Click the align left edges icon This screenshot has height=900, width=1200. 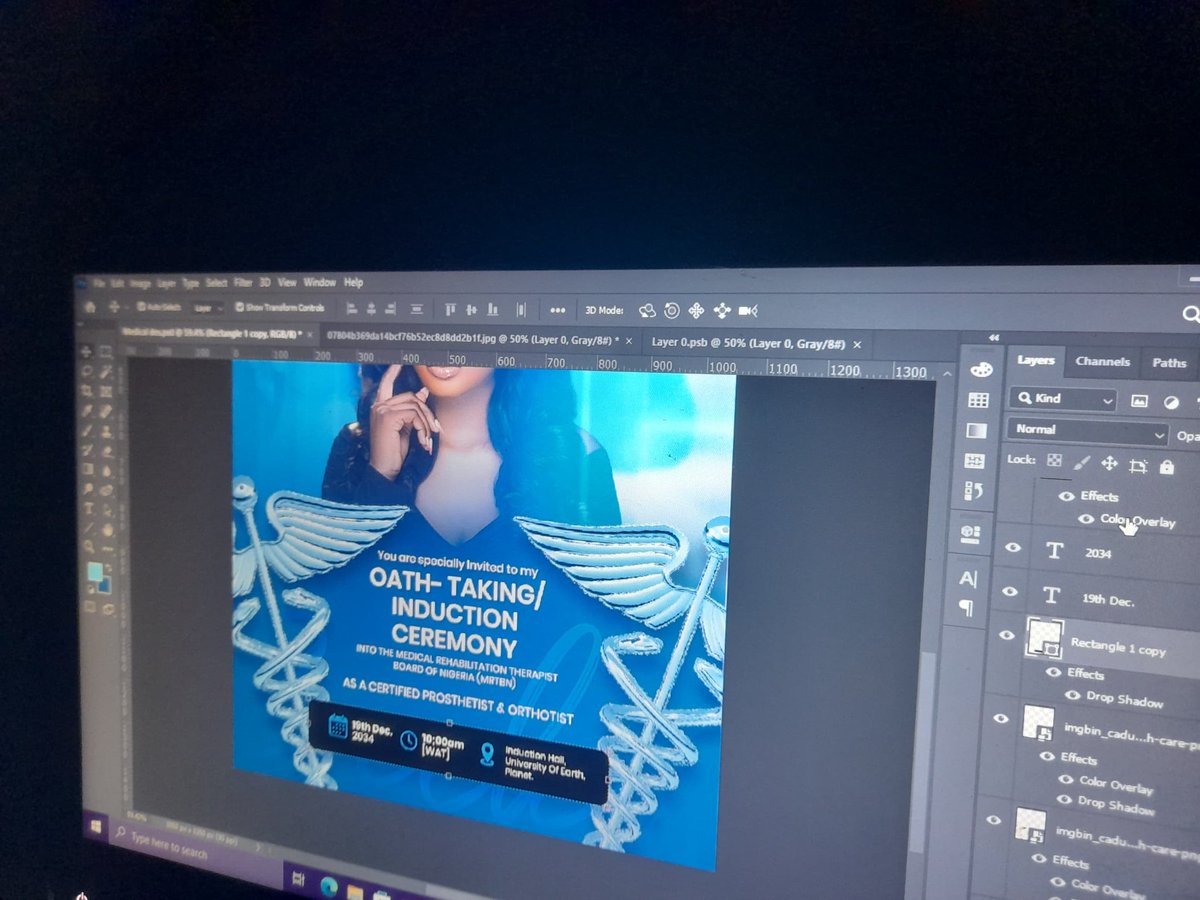pos(352,309)
